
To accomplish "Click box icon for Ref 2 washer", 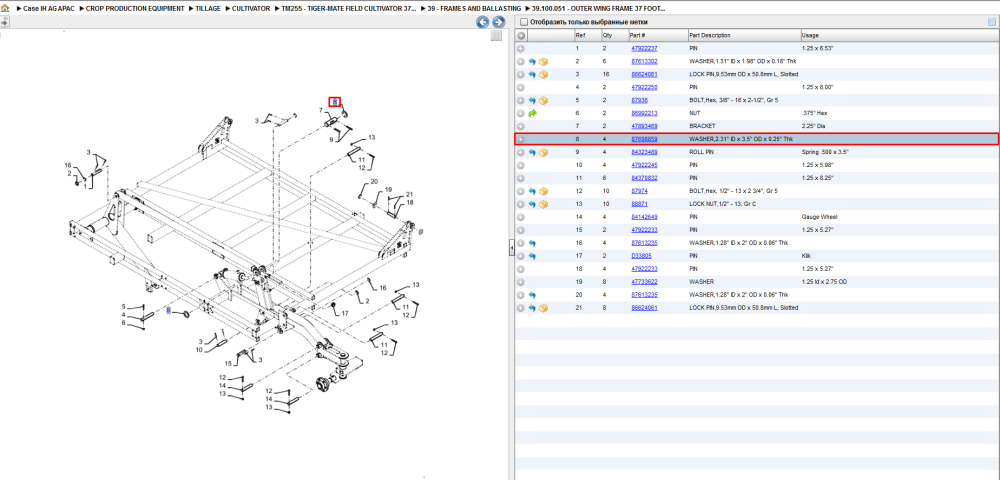I will [543, 62].
